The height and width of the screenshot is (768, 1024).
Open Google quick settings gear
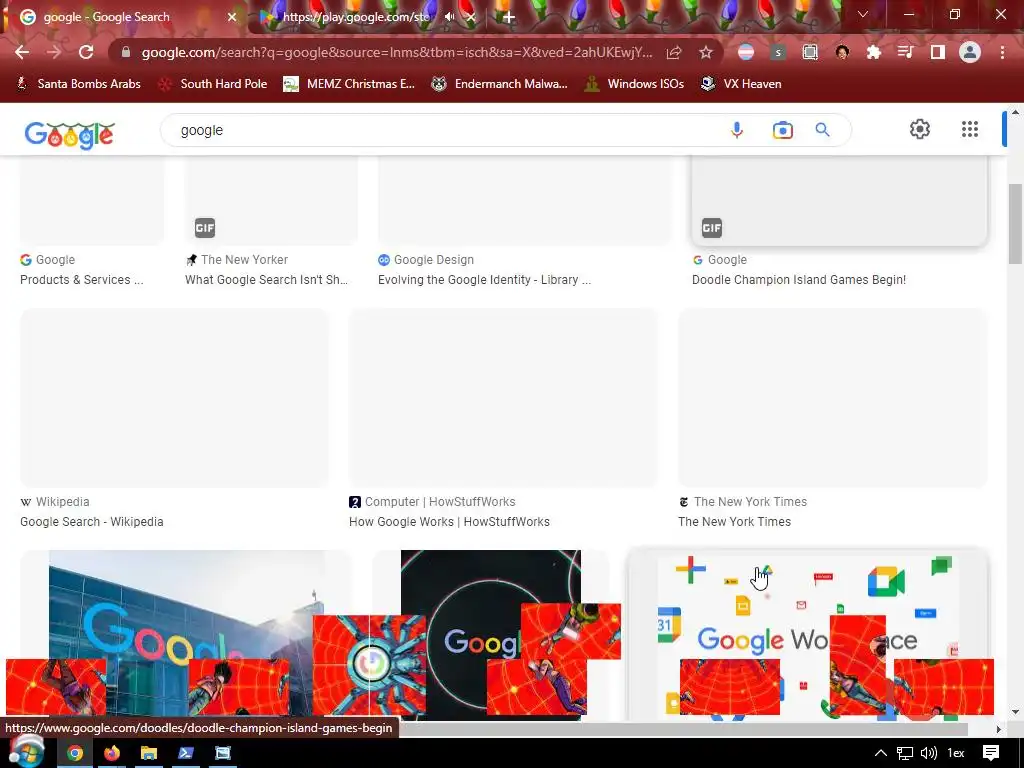point(920,129)
